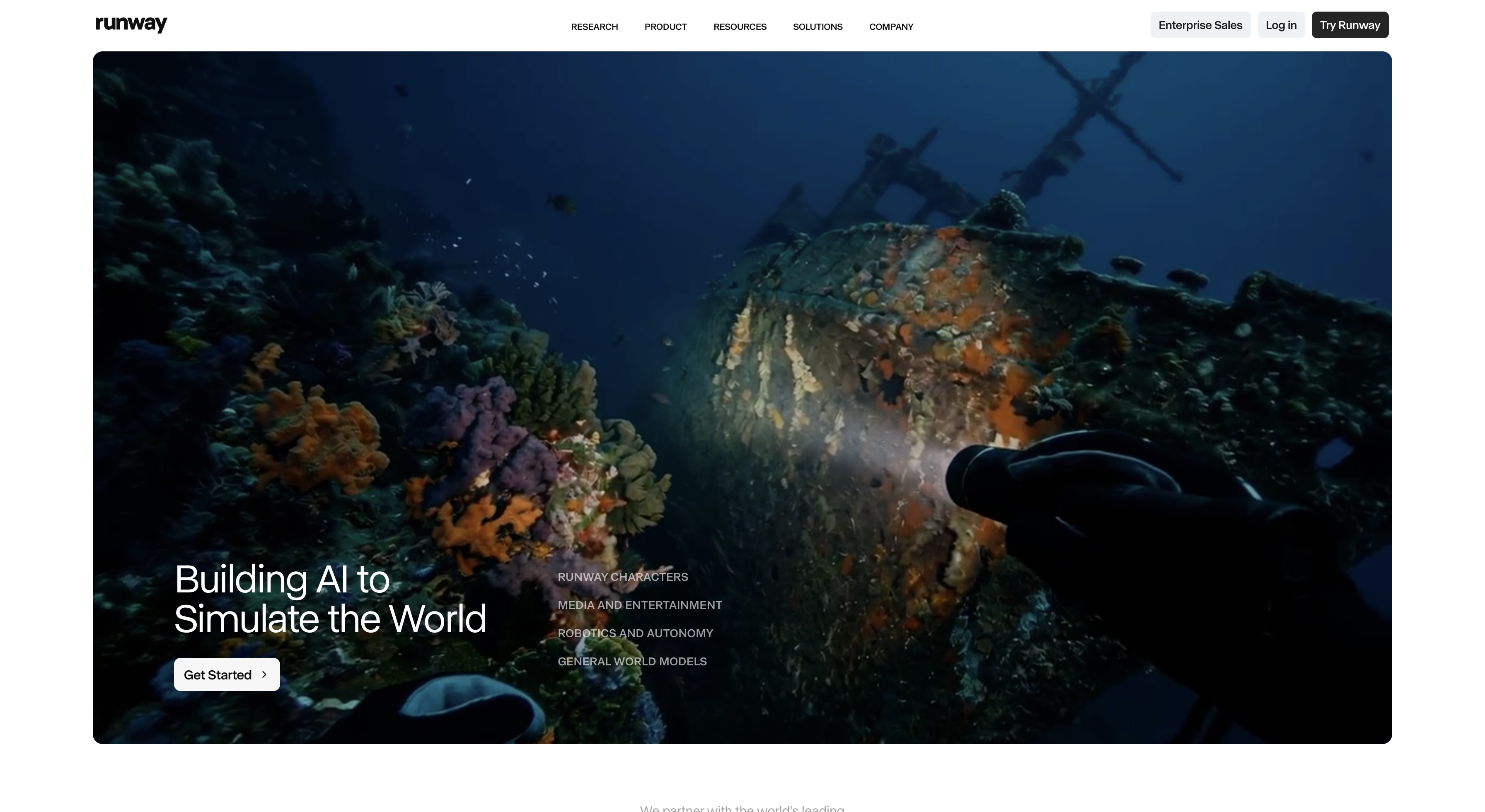Click the Enterprise Sales button
1485x812 pixels.
pos(1200,25)
